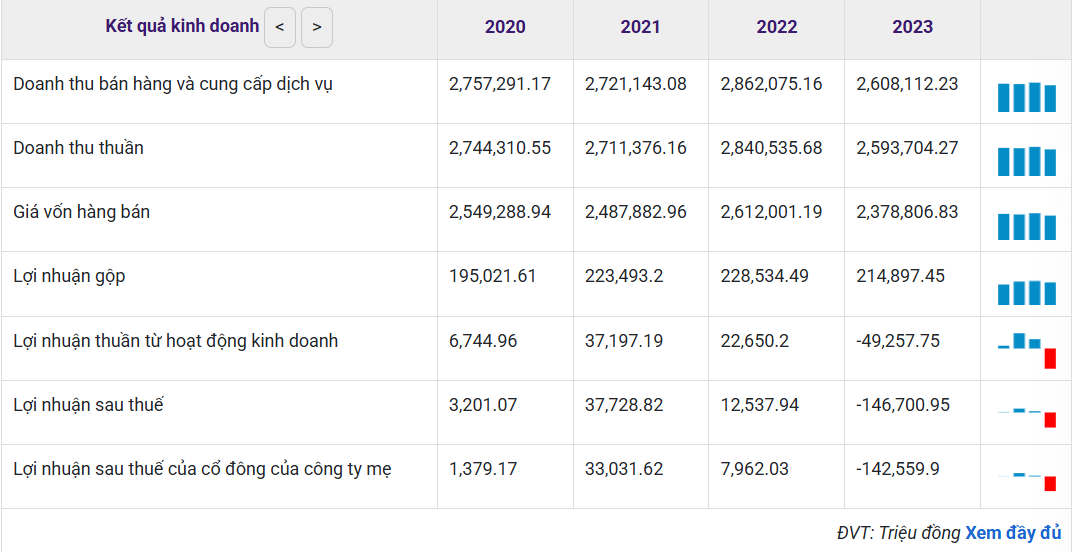The width and height of the screenshot is (1072, 552).
Task: Select Lợi nhuận thuần từ hoạt động kinh doanh label
Action: pyautogui.click(x=176, y=341)
